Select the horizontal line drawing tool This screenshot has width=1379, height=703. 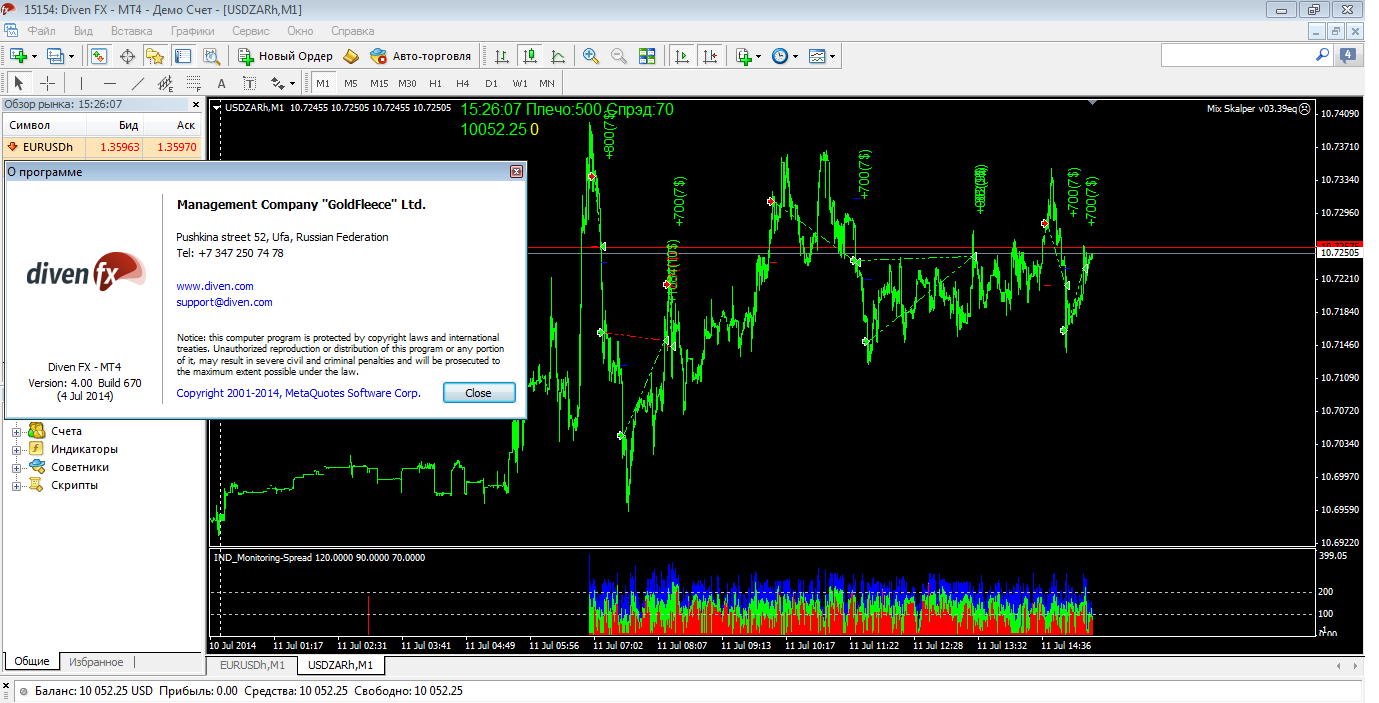pos(110,83)
